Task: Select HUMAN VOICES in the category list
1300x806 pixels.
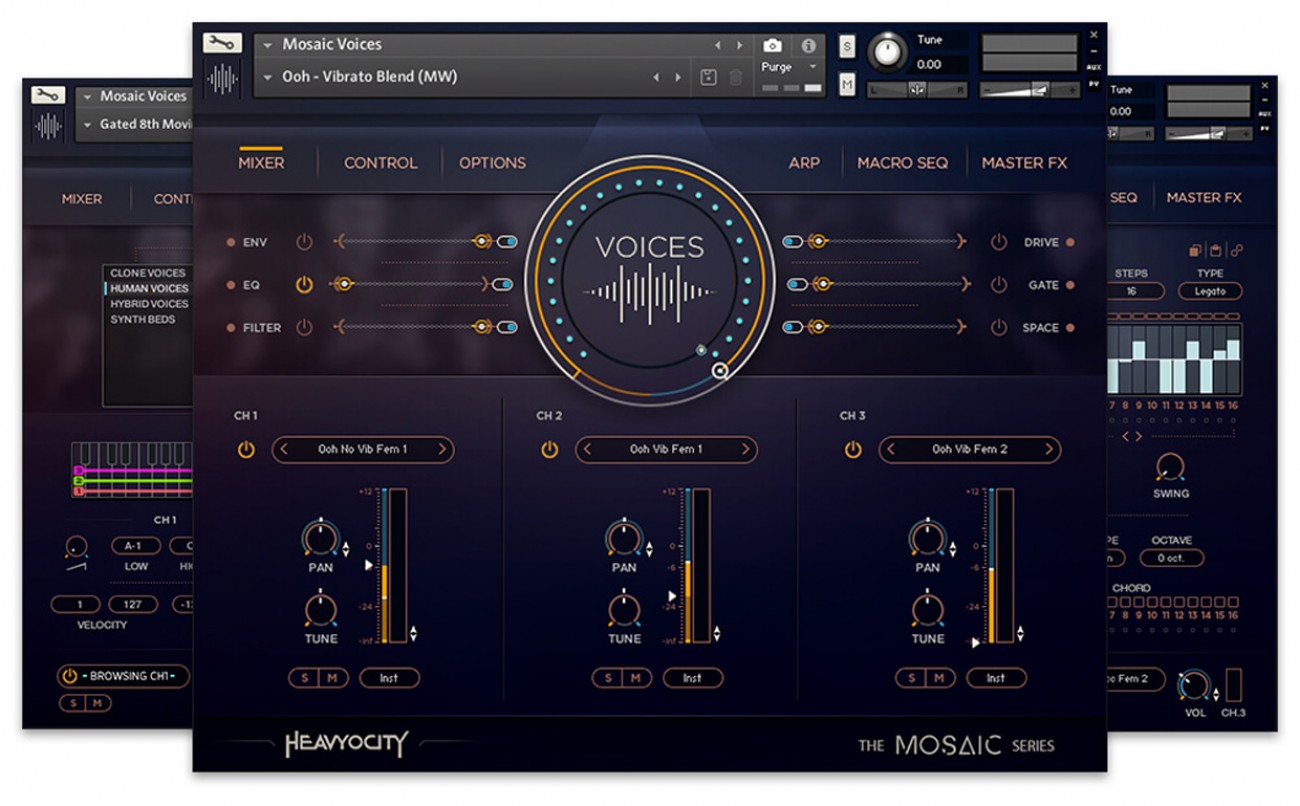Action: tap(149, 289)
